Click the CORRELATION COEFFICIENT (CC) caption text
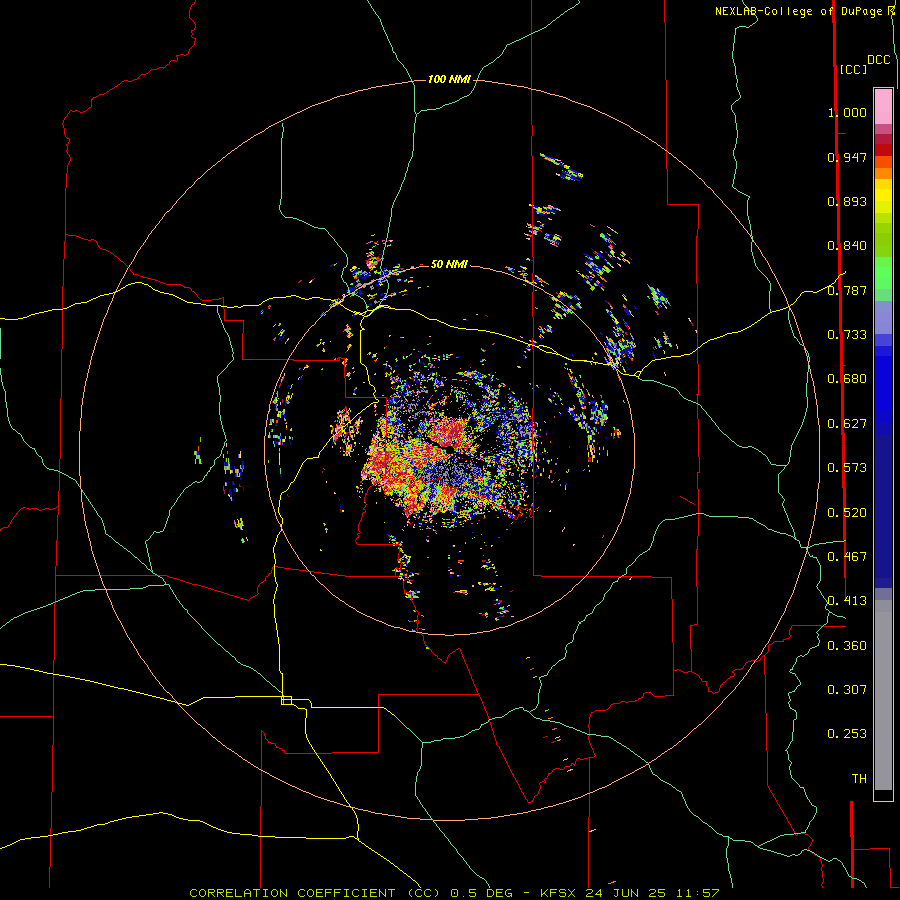Screen dimensions: 900x900 coord(315,893)
